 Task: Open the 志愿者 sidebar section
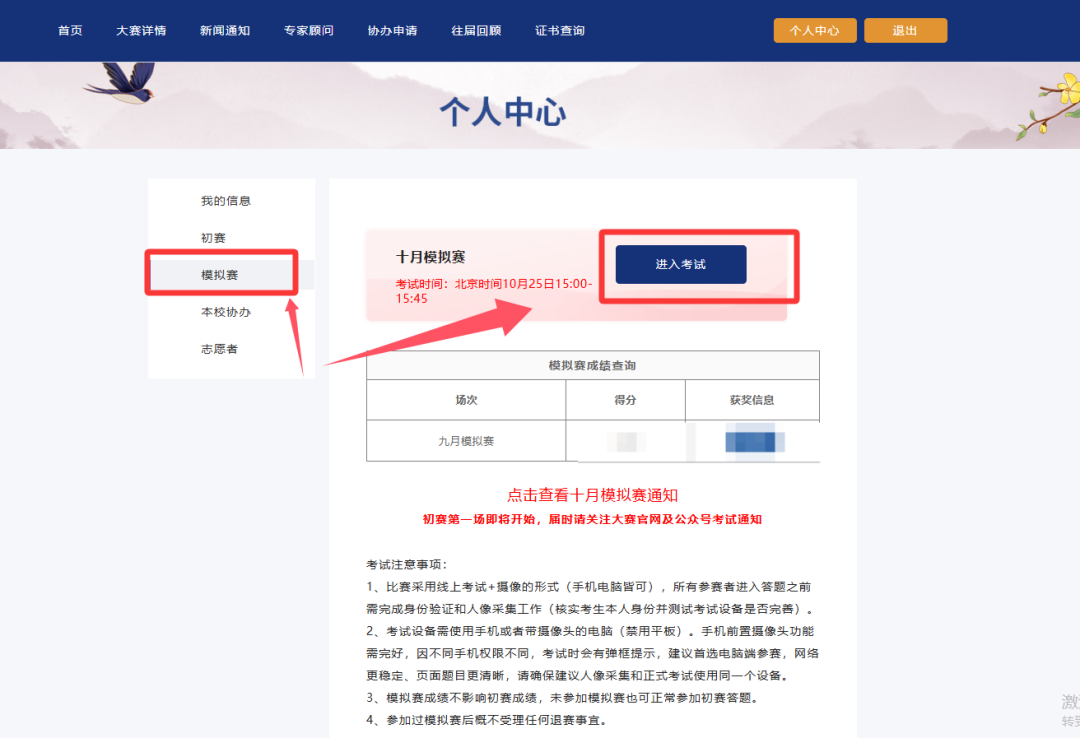tap(219, 349)
